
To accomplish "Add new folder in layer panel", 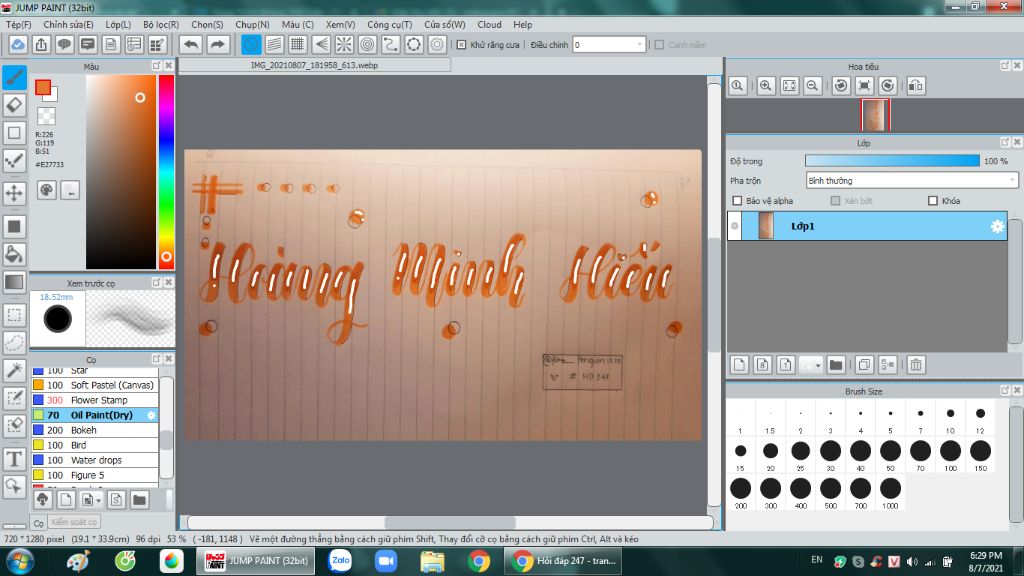I will click(x=835, y=365).
